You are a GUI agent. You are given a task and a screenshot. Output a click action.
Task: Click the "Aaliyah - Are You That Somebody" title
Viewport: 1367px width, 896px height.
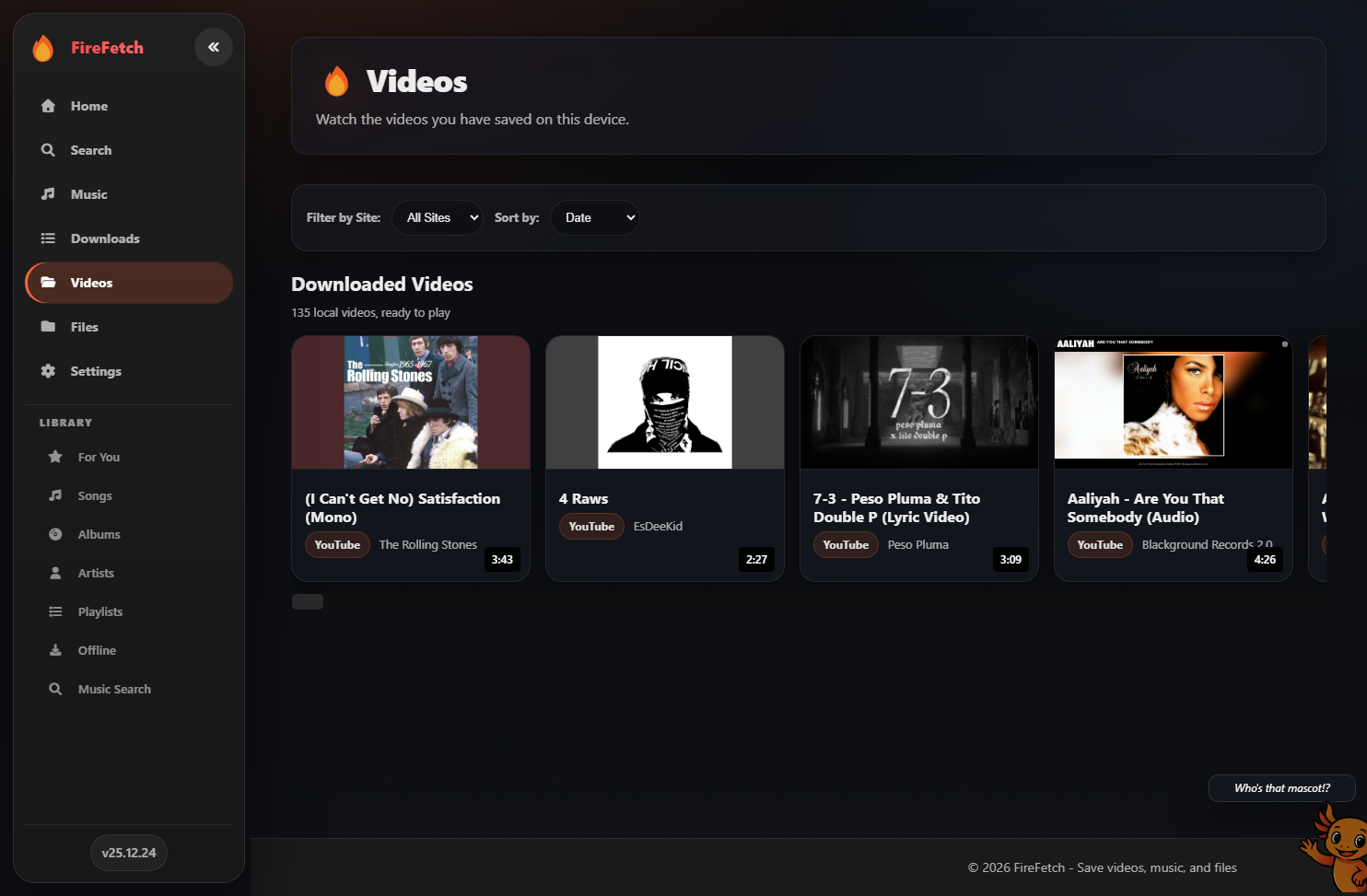(x=1145, y=507)
